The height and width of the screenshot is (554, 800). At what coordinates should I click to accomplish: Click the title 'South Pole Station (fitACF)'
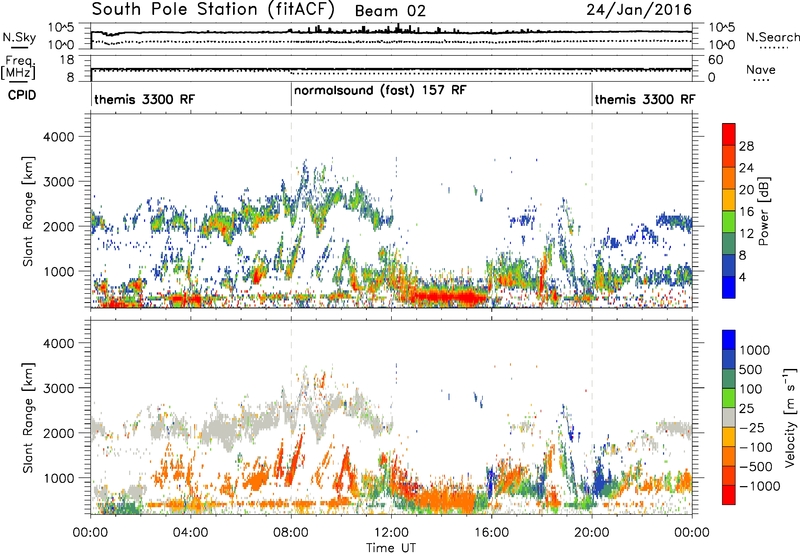(x=213, y=10)
